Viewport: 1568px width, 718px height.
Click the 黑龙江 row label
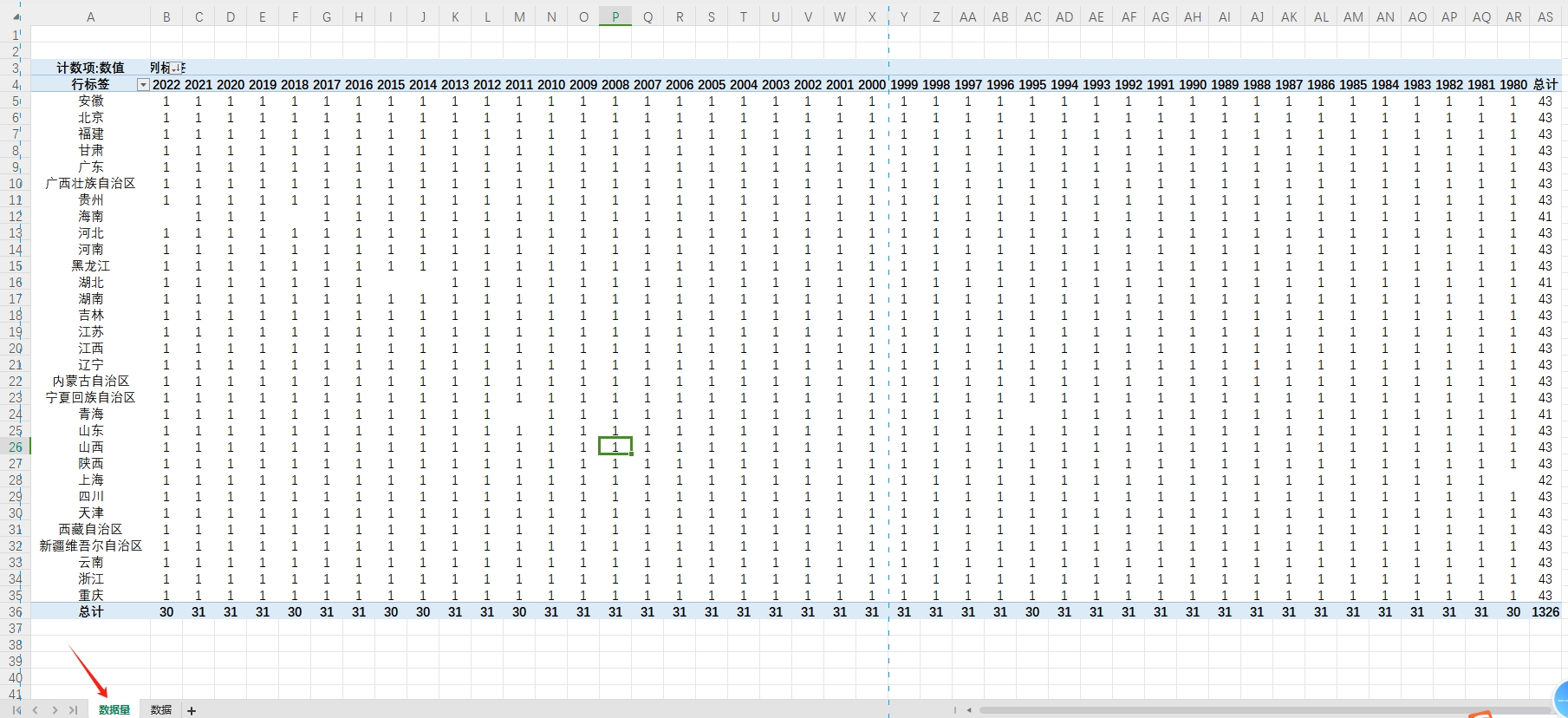tap(90, 265)
